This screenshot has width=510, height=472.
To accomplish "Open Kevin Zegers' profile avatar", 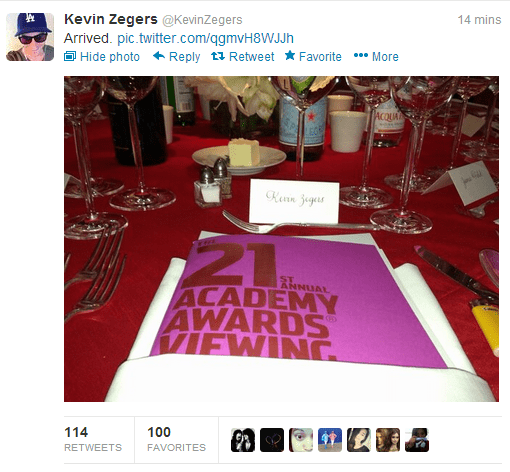I will point(30,37).
